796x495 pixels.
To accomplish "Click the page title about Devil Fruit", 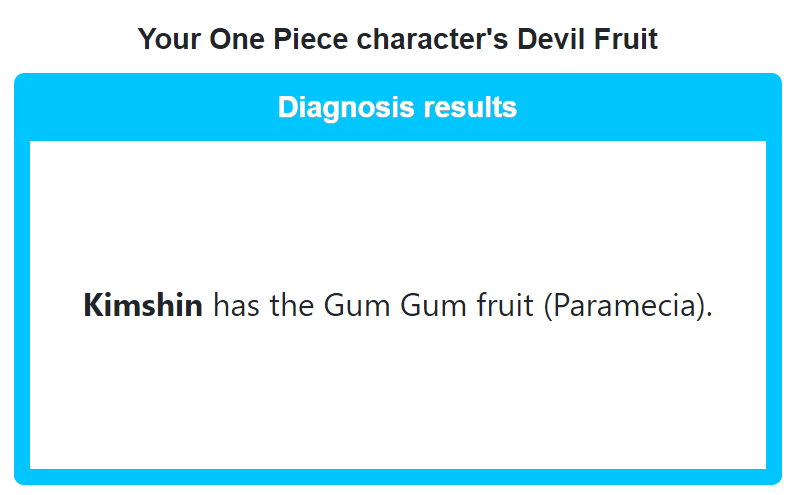I will point(397,39).
